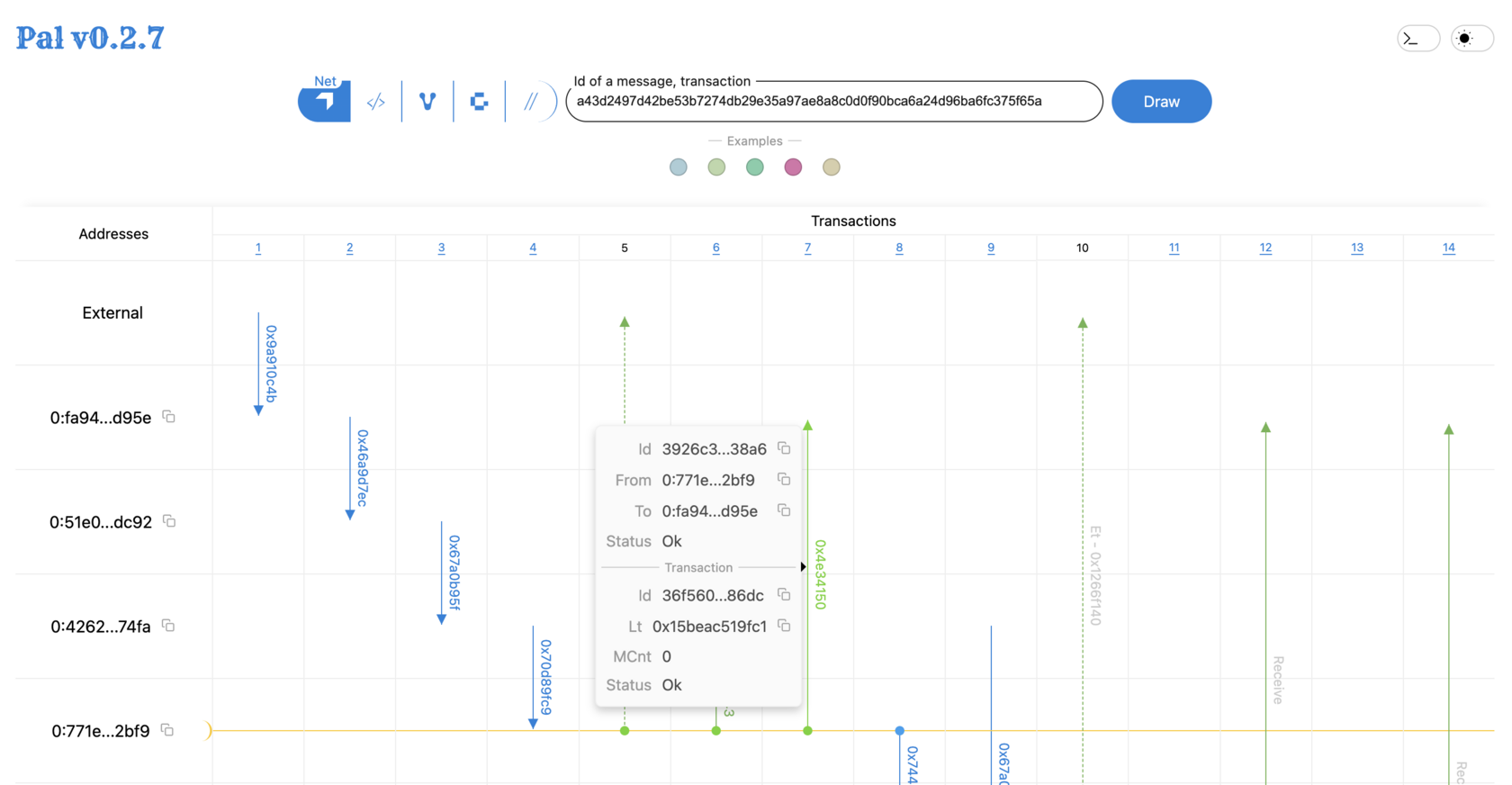The image size is (1512, 785).
Task: Copy address 0:fa94...d95e from Addresses list
Action: point(168,417)
